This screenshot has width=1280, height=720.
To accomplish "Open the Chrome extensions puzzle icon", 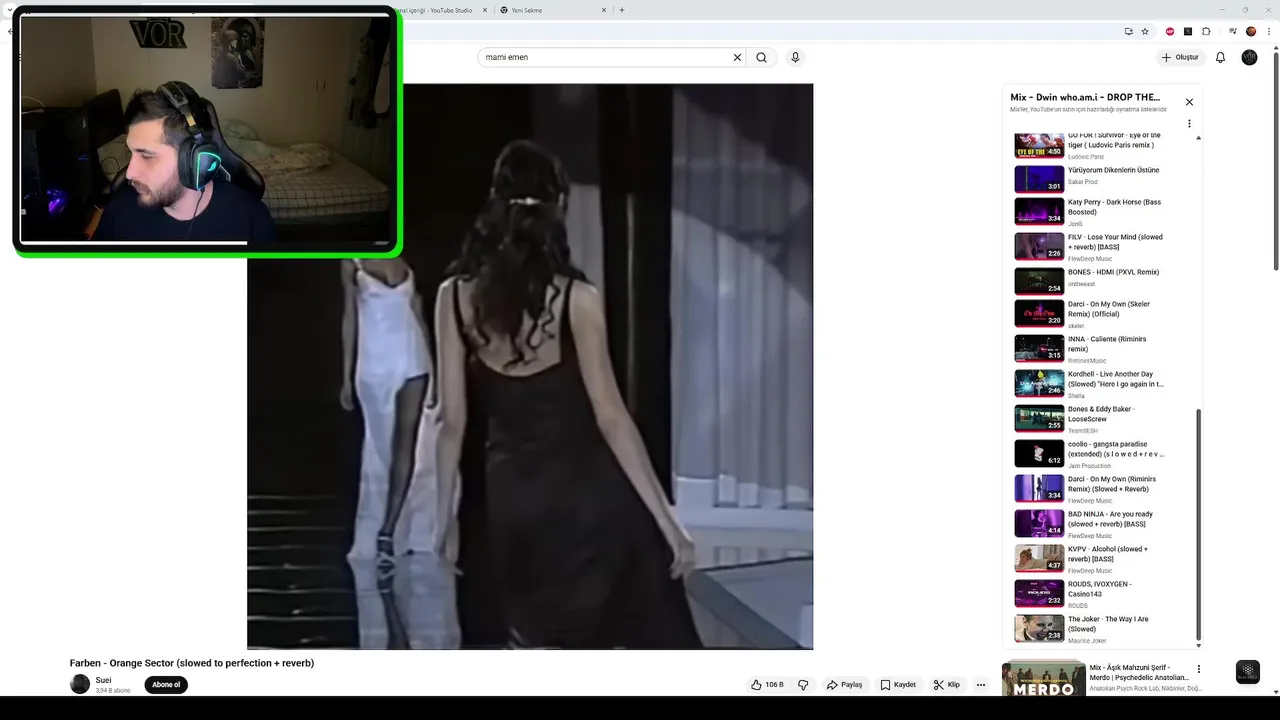I will coord(1206,31).
